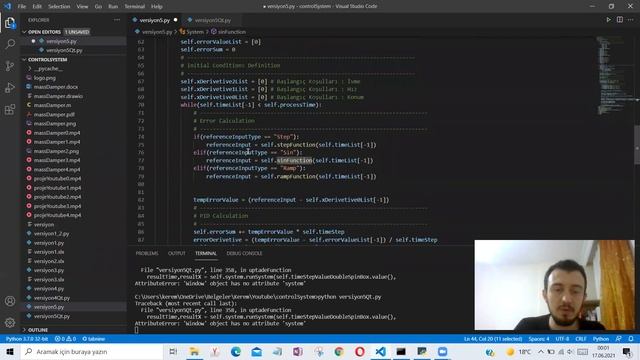Open notifications bell in status bar
This screenshot has width=640, height=360.
[631, 339]
